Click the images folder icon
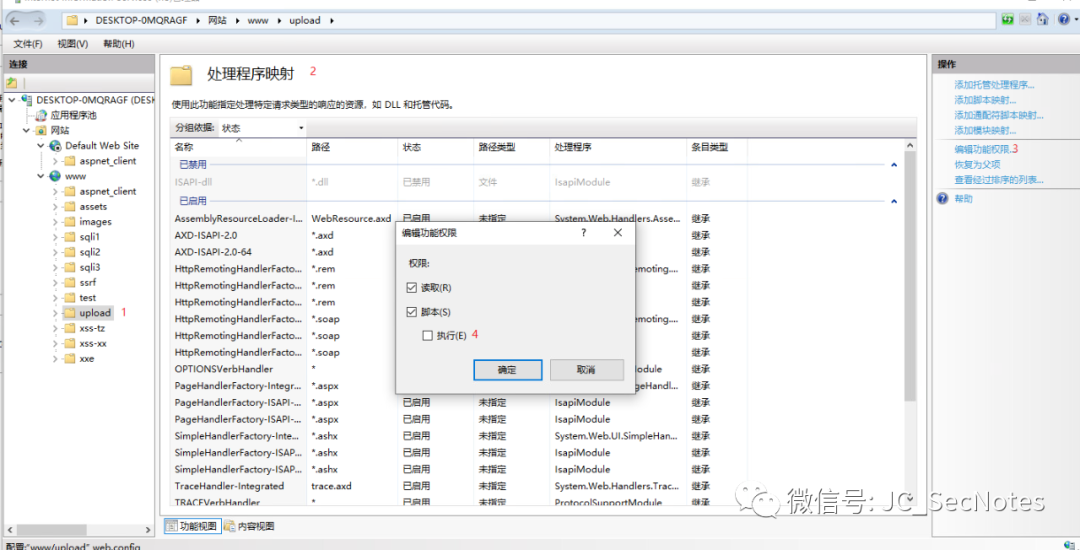This screenshot has width=1080, height=550. (x=69, y=222)
